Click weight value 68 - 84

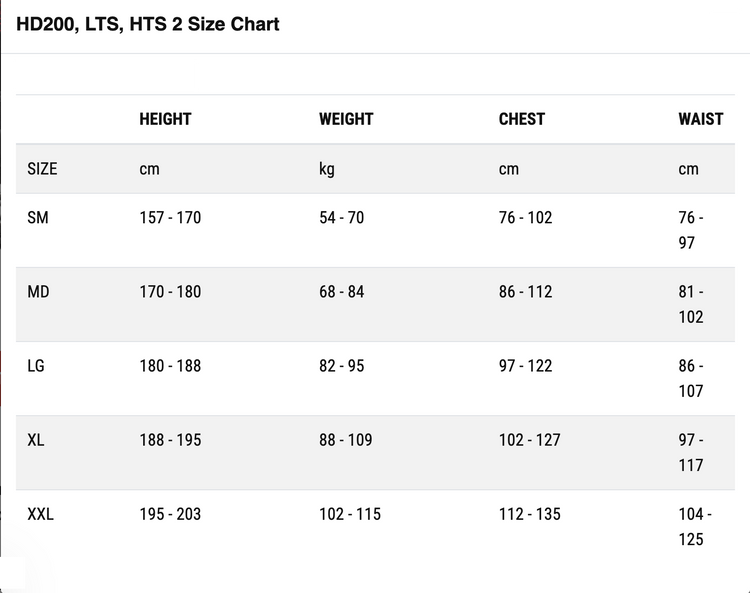(x=342, y=292)
